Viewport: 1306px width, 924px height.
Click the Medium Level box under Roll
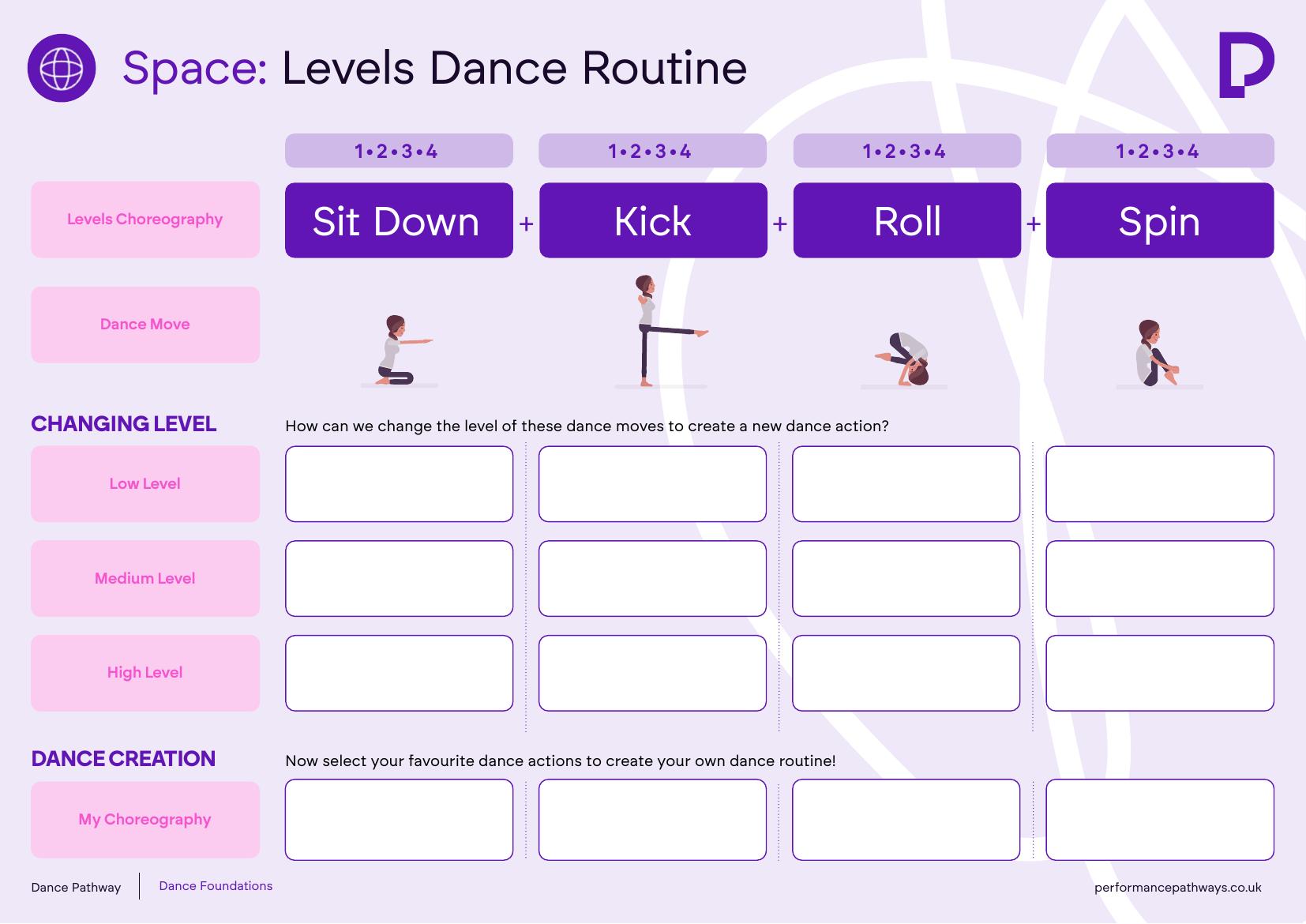tap(906, 578)
